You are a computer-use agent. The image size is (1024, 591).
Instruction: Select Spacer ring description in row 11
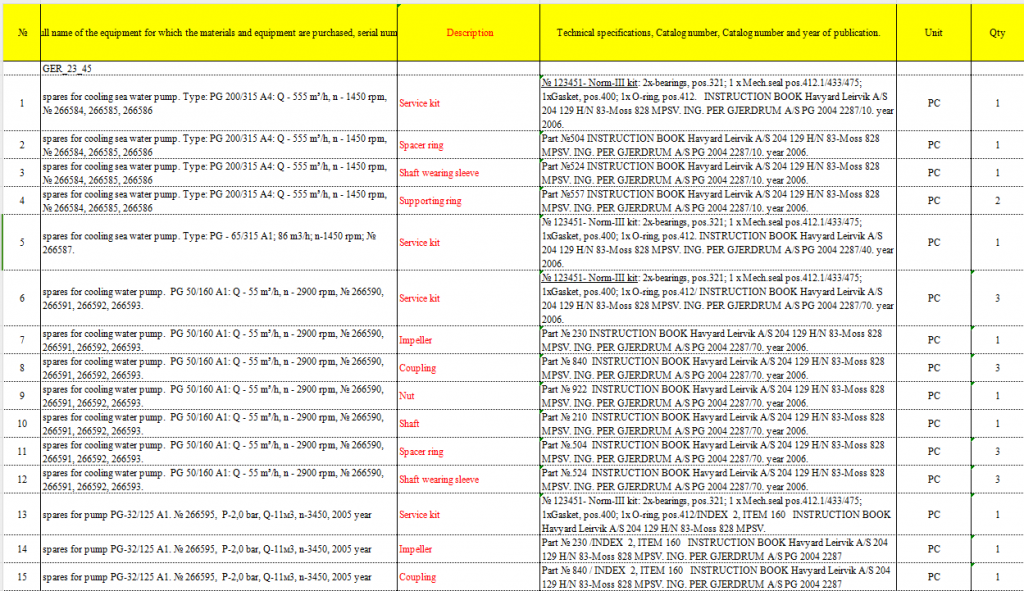421,452
